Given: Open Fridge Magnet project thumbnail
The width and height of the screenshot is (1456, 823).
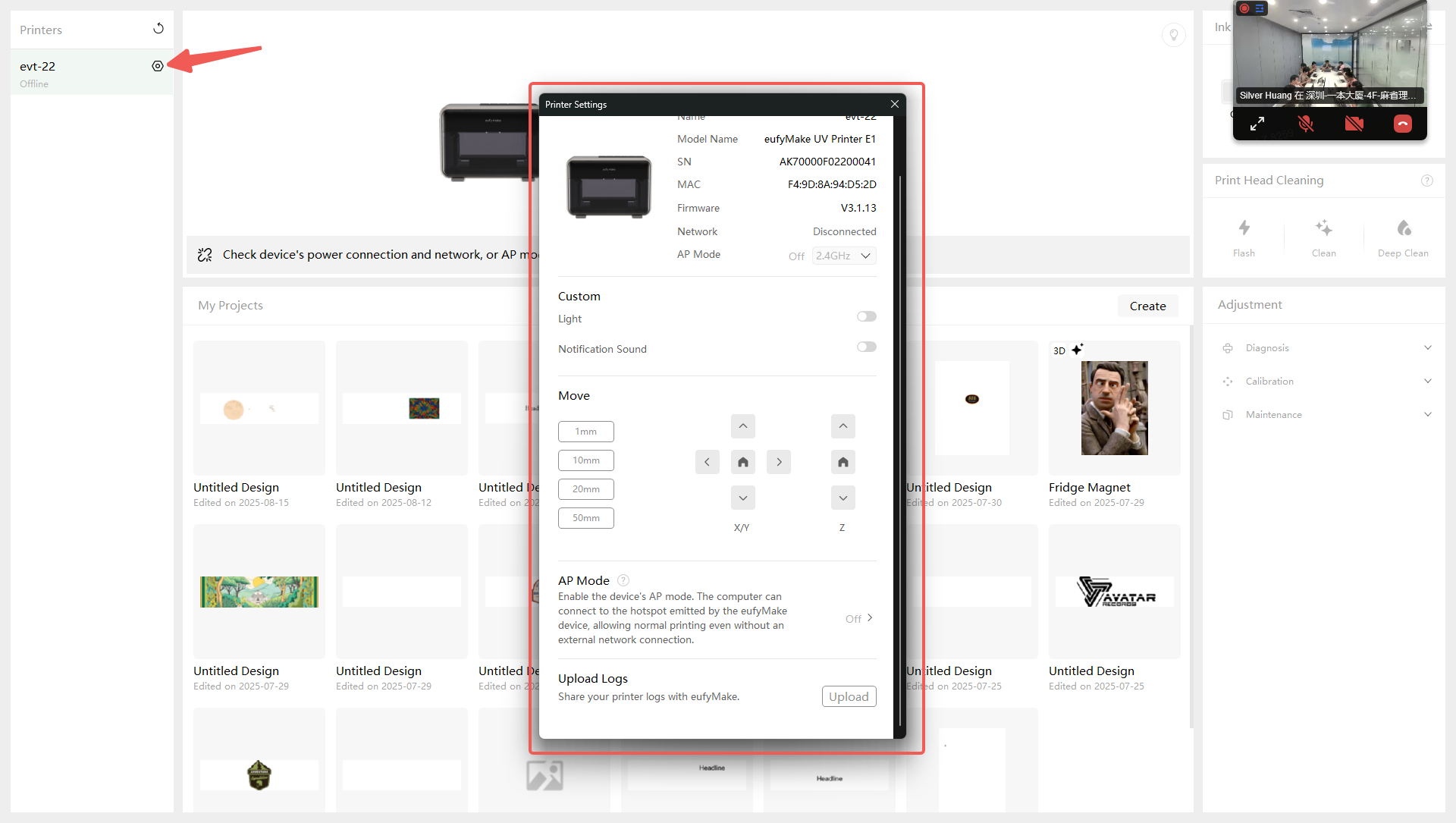Looking at the screenshot, I should click(x=1115, y=408).
